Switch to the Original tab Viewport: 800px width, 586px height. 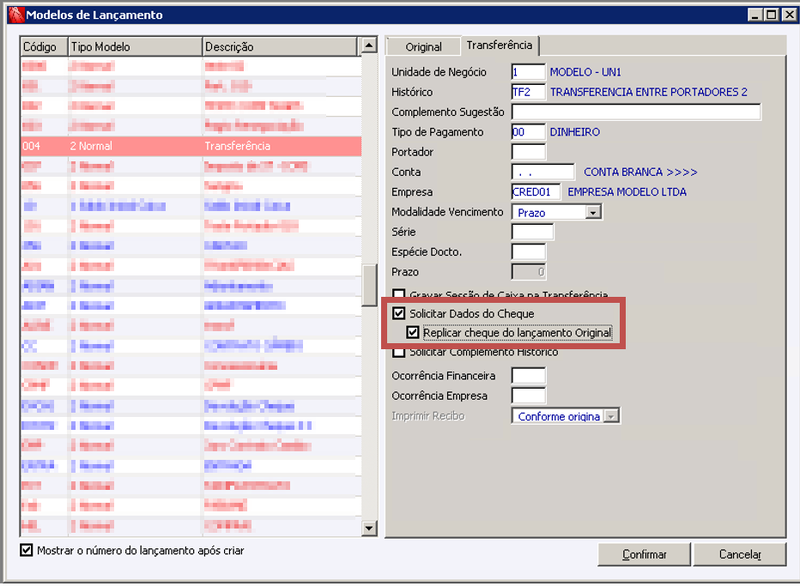point(423,47)
